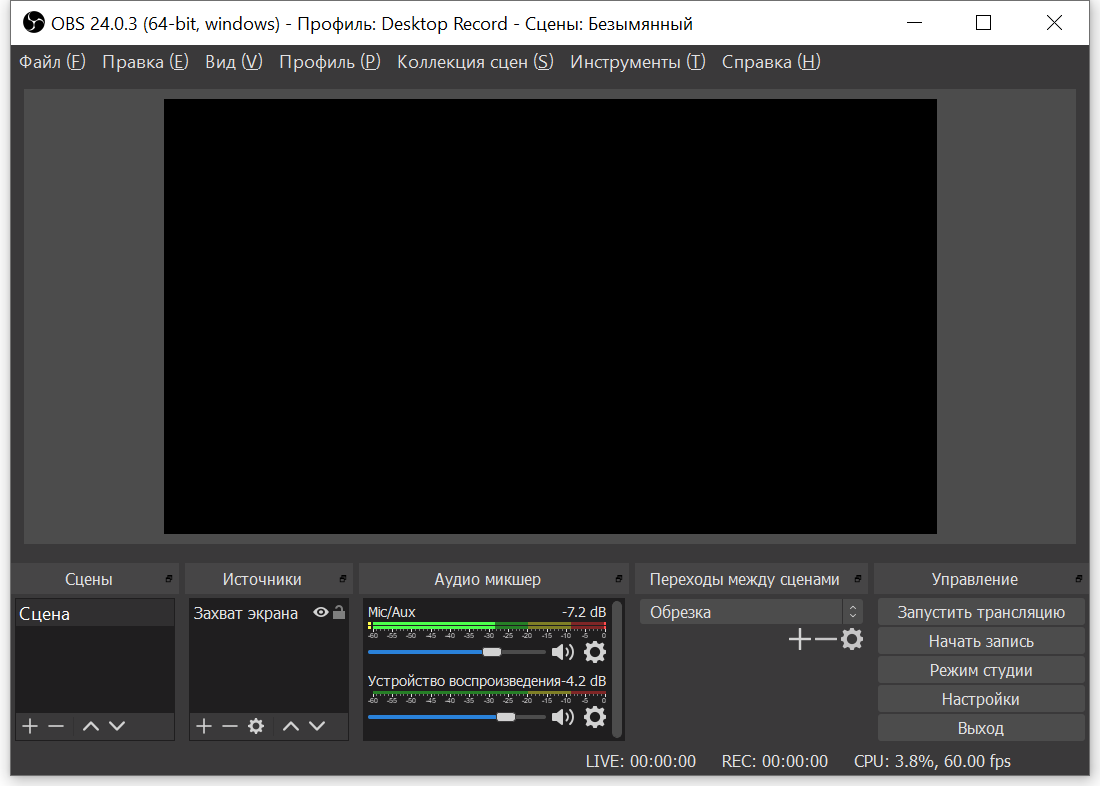The image size is (1100, 786).
Task: Move scene up in Сцены panel
Action: click(90, 726)
